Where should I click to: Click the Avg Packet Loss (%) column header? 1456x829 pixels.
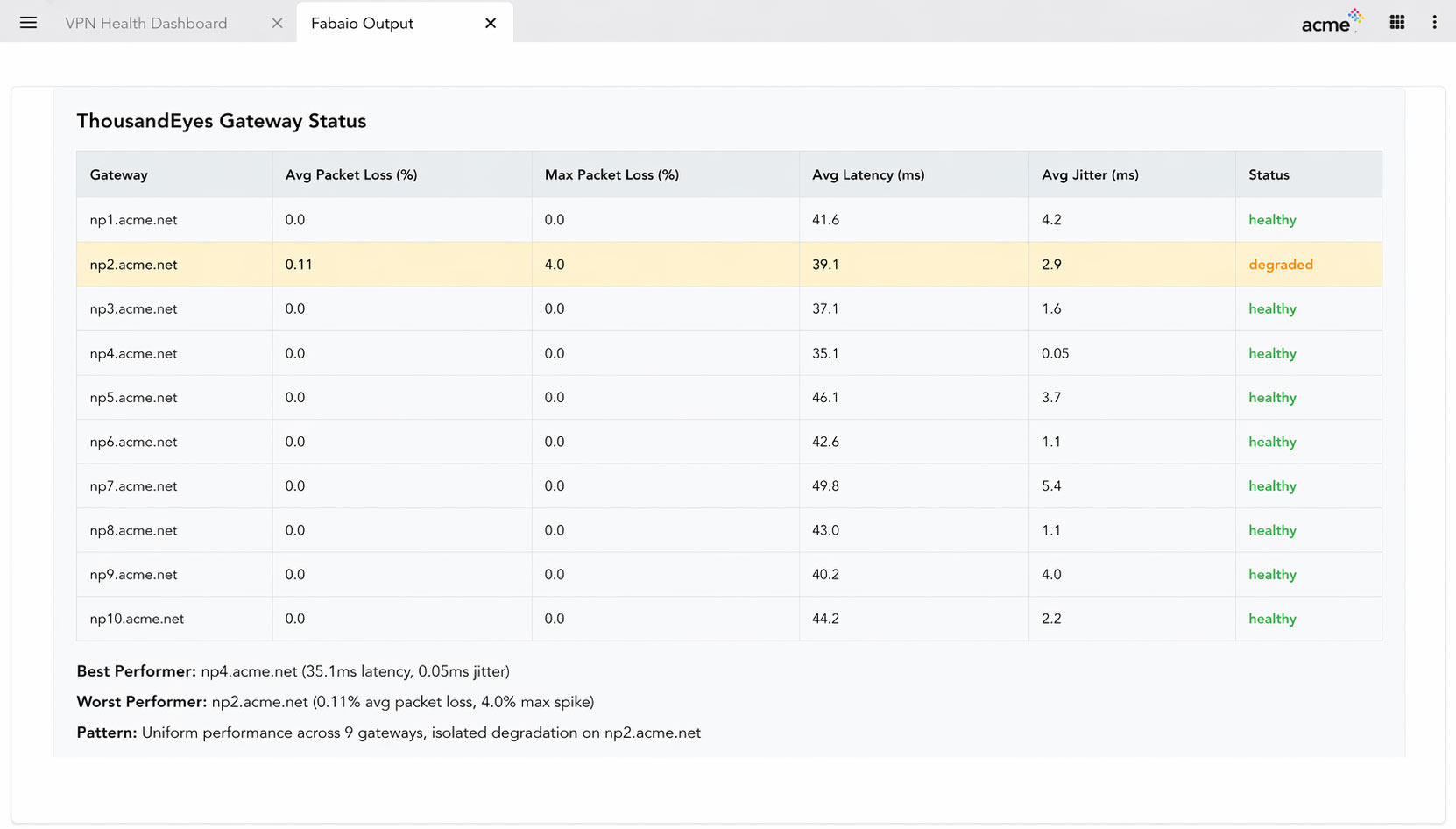pyautogui.click(x=351, y=175)
